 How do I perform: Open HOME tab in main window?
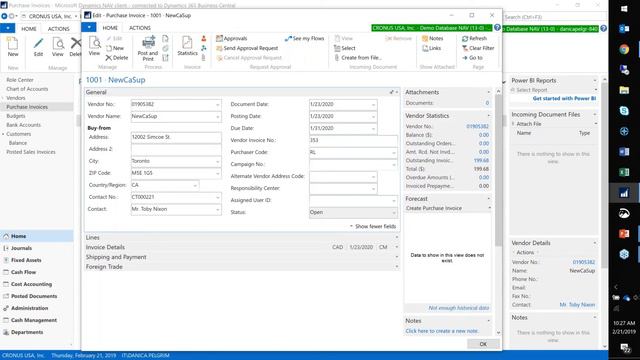[x=29, y=29]
